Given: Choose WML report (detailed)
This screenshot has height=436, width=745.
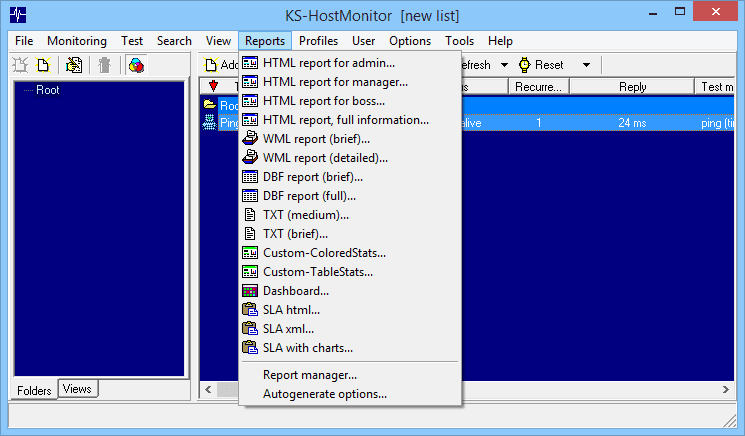Looking at the screenshot, I should tap(350, 158).
